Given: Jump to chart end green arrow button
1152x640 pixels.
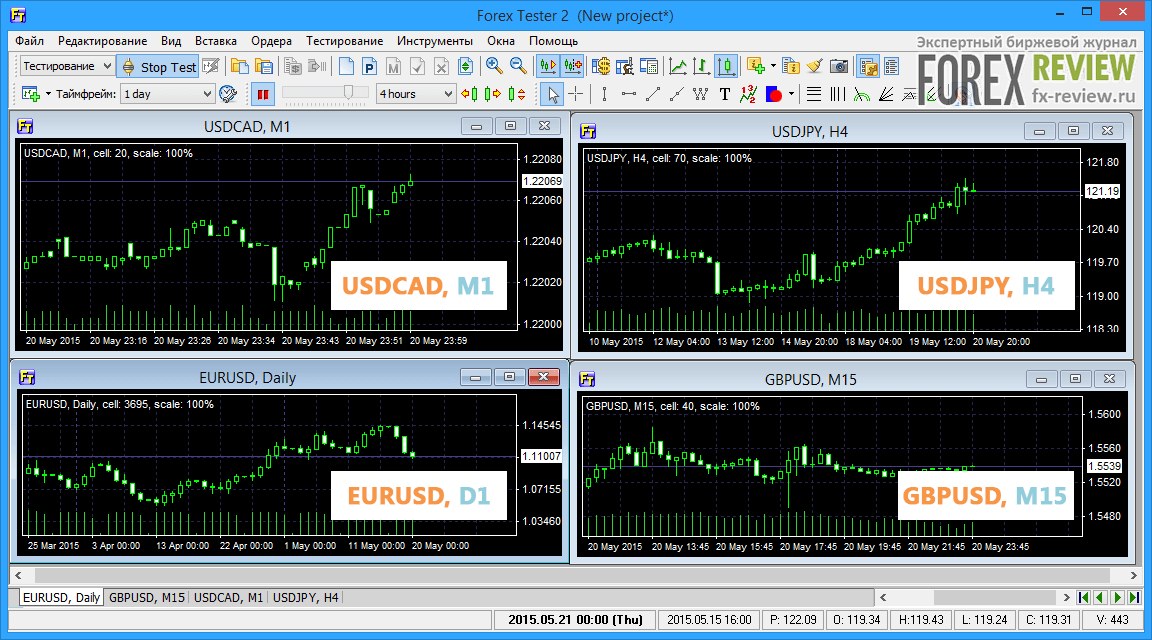Looking at the screenshot, I should pos(1134,597).
